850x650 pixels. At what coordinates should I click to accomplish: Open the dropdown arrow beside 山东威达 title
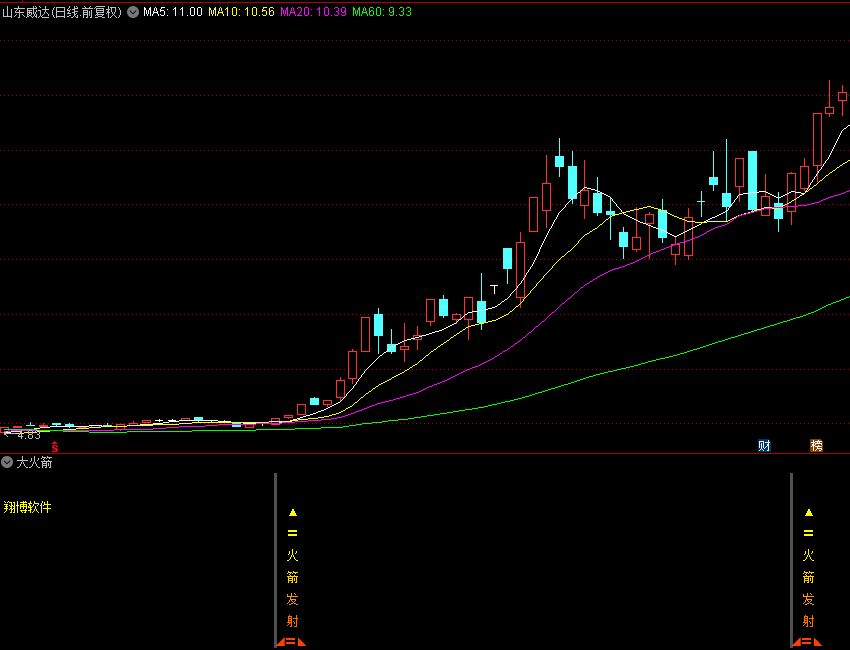point(133,12)
